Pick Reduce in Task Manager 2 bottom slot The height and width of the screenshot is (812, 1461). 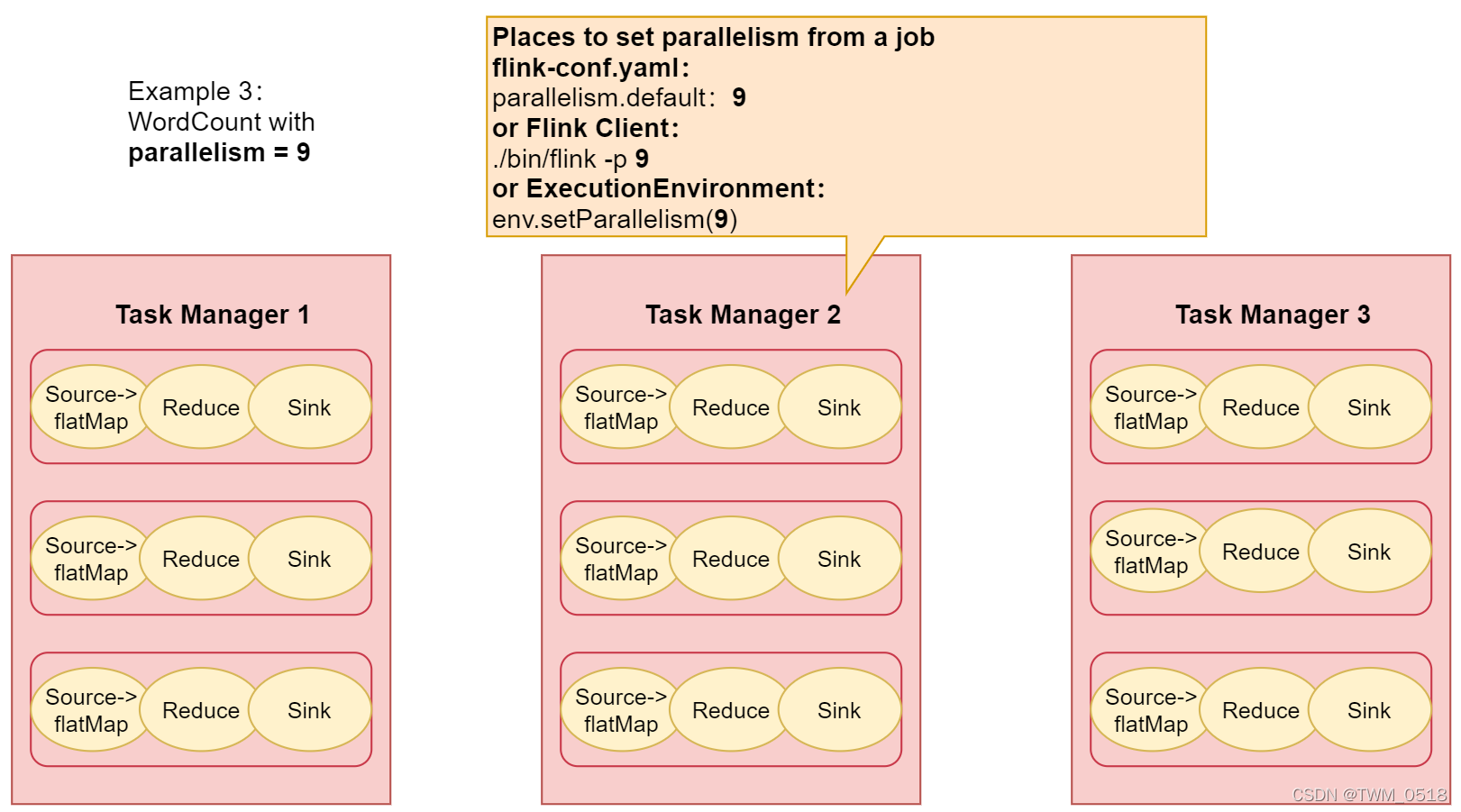731,710
